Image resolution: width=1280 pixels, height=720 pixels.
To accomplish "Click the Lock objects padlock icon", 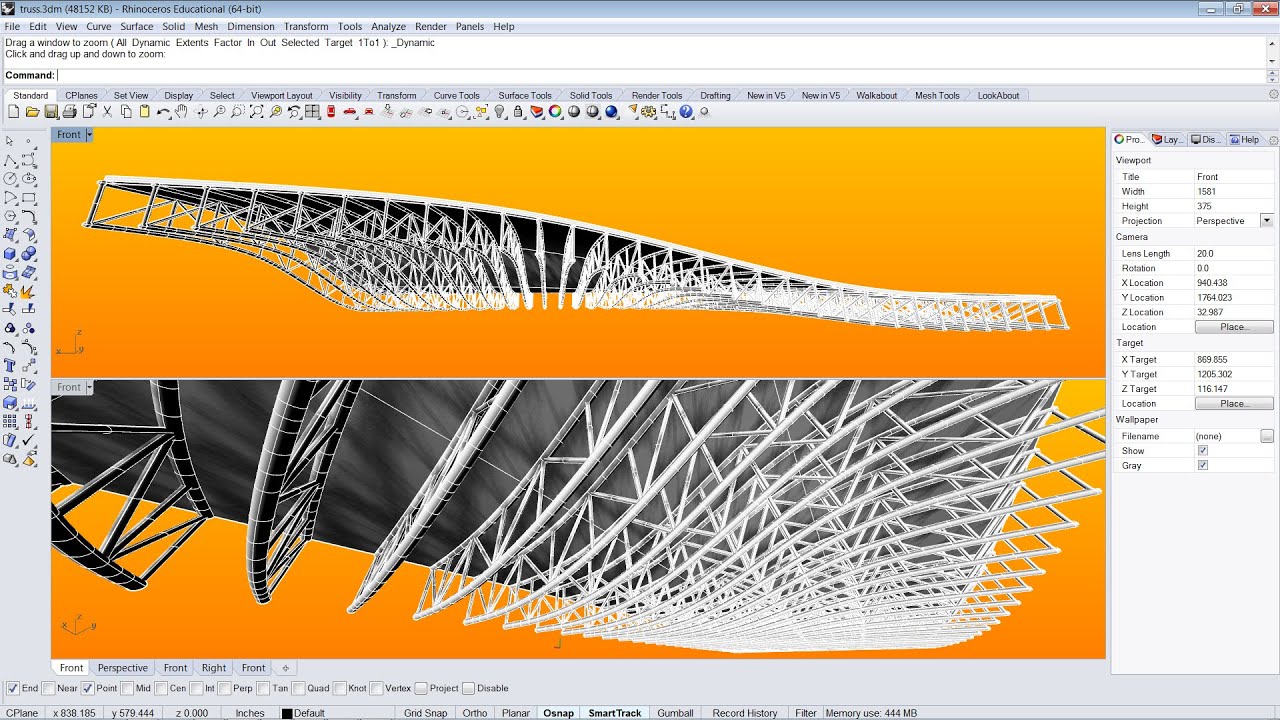I will coord(518,112).
